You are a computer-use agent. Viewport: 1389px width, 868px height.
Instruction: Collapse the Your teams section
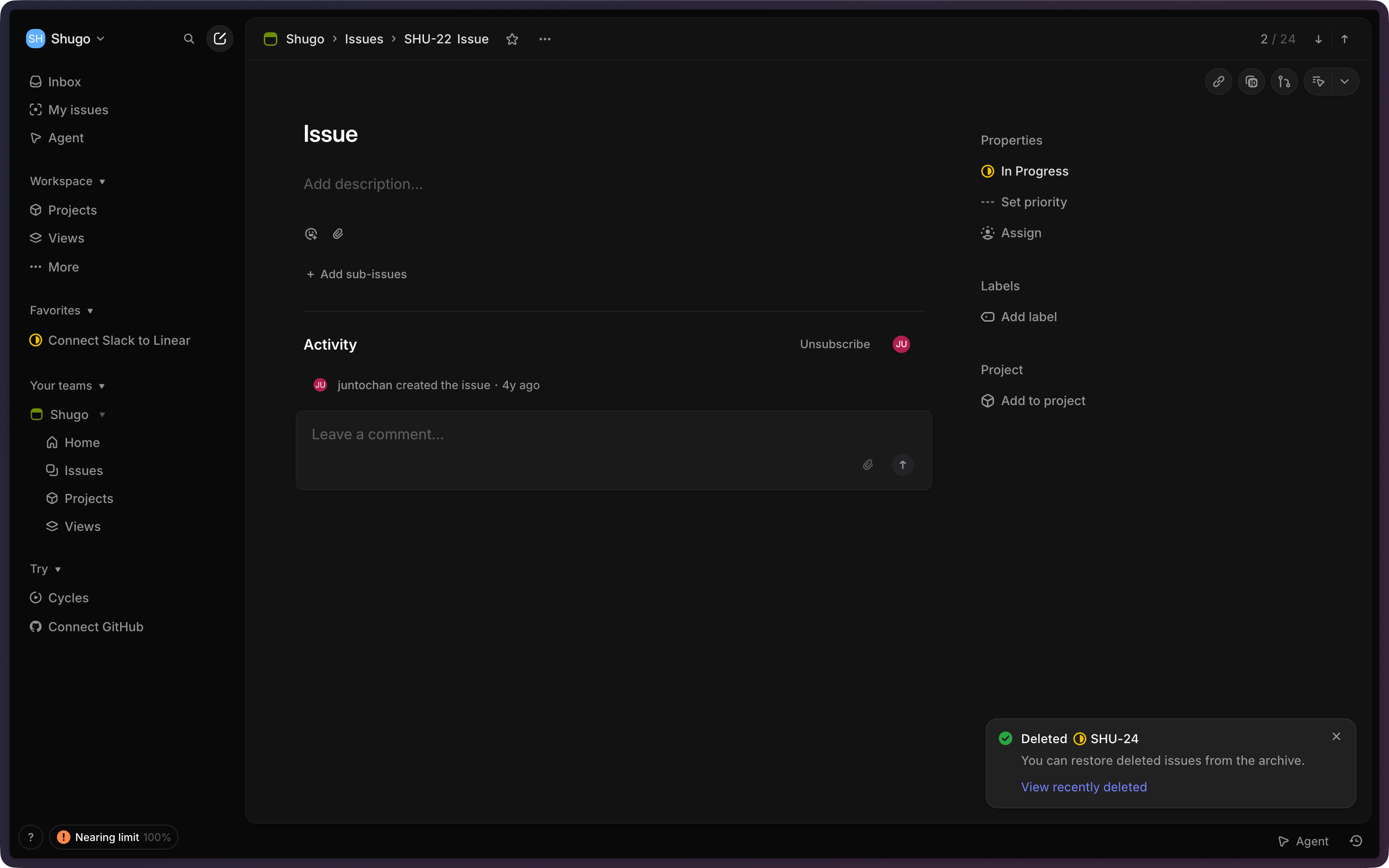(x=67, y=385)
